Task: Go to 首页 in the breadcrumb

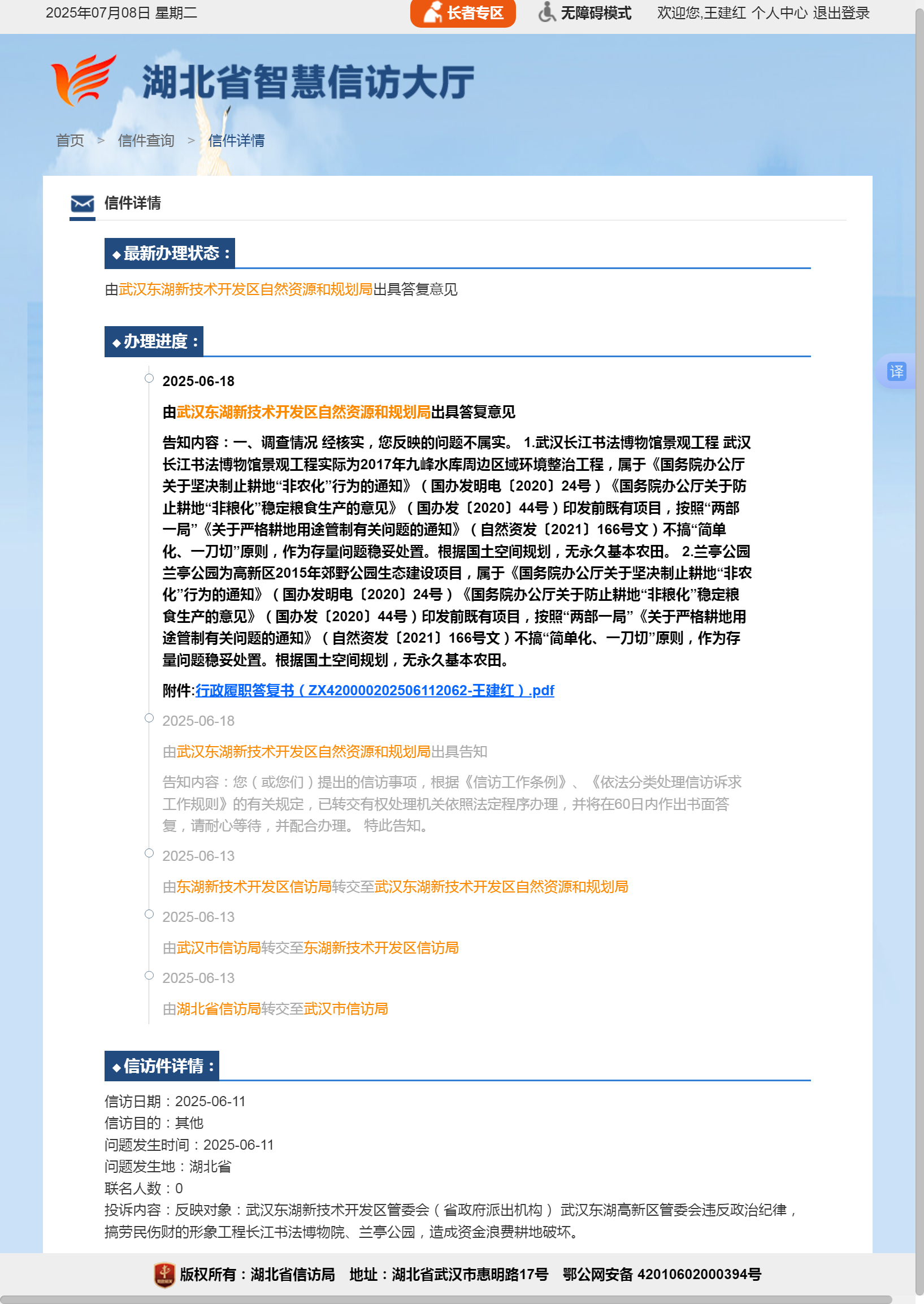Action: point(70,141)
